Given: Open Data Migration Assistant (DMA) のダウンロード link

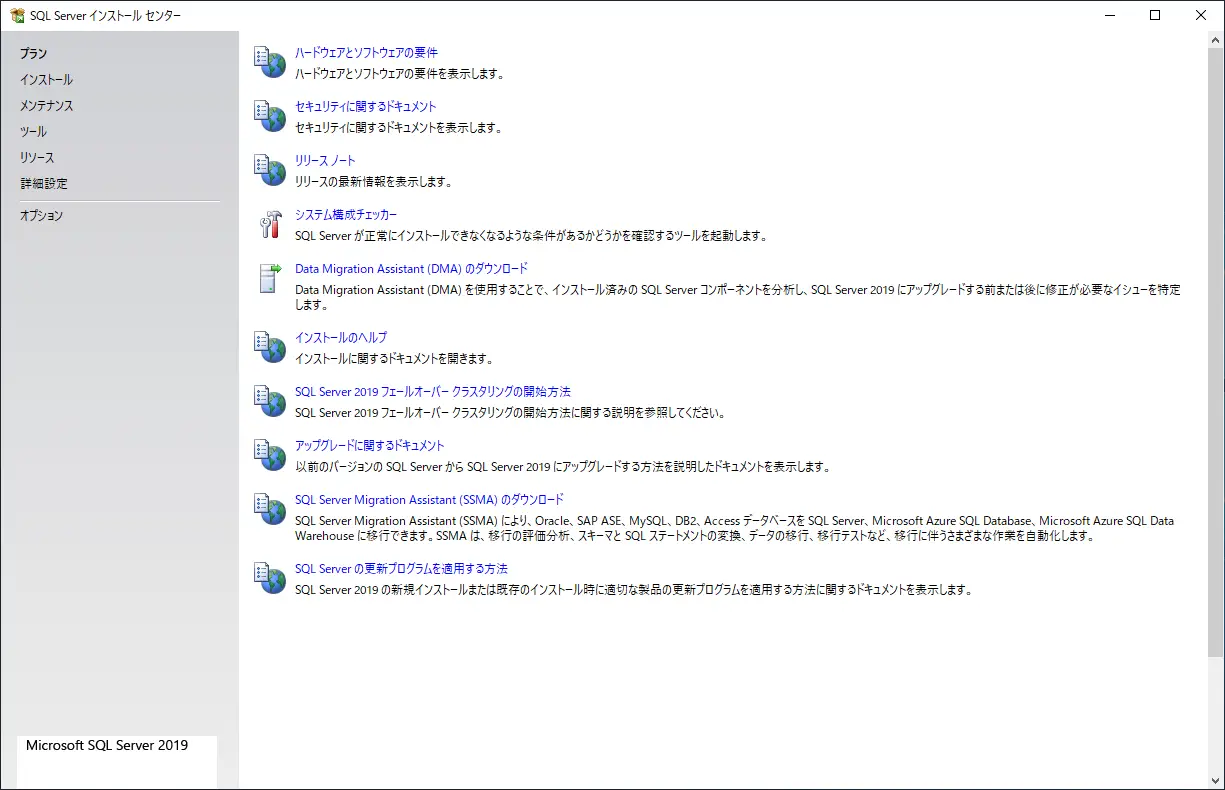Looking at the screenshot, I should tap(411, 268).
